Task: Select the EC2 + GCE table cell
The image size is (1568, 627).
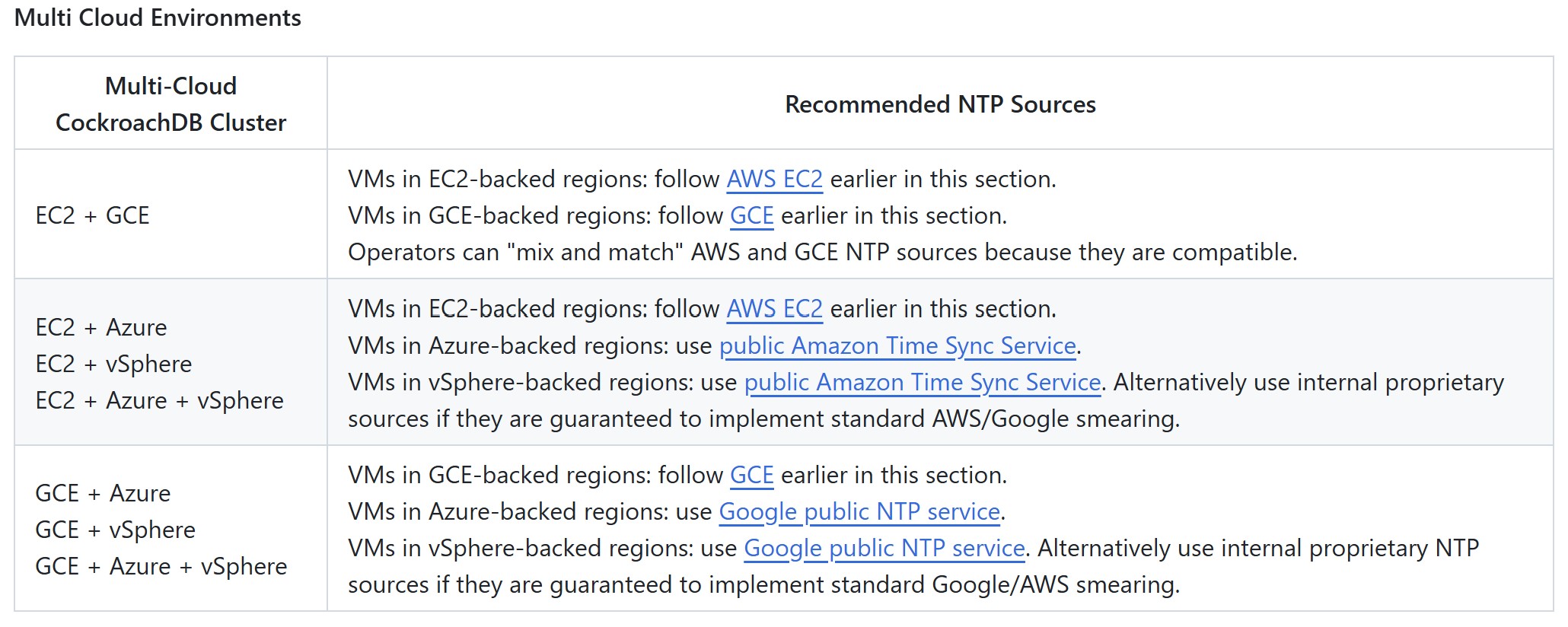Action: coord(92,216)
